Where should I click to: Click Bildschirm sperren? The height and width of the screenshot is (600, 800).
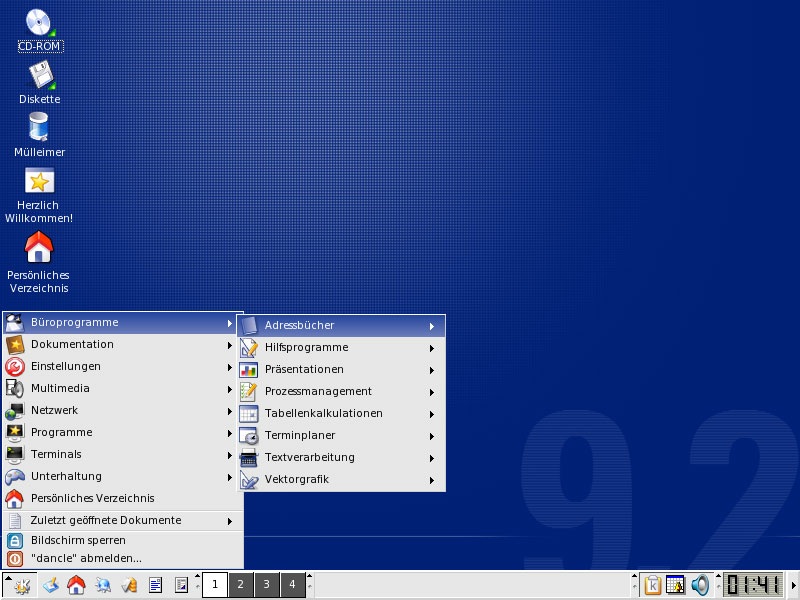[x=78, y=540]
